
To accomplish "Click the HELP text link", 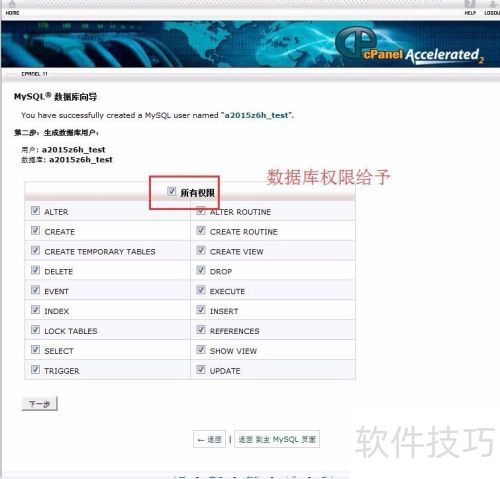I will point(470,13).
